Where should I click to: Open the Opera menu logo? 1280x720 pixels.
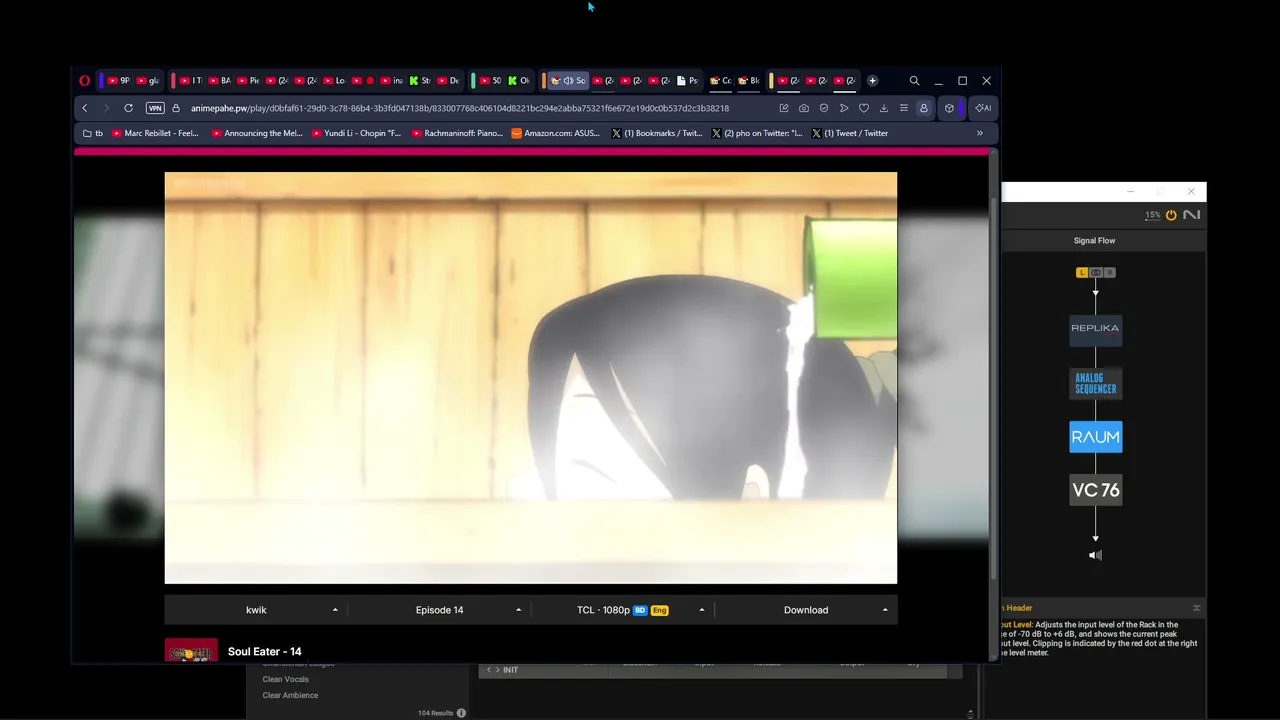coord(85,81)
